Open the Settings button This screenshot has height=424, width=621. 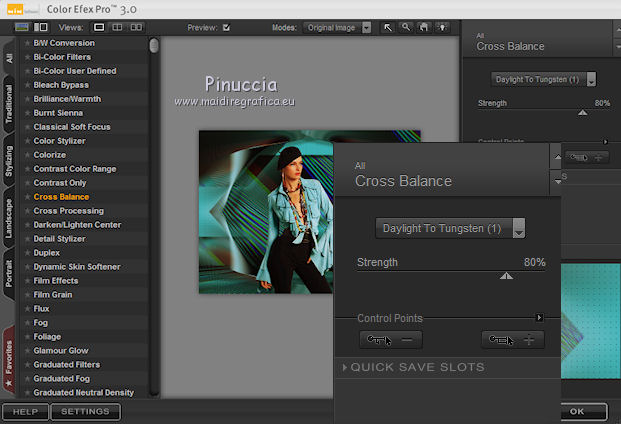click(86, 411)
